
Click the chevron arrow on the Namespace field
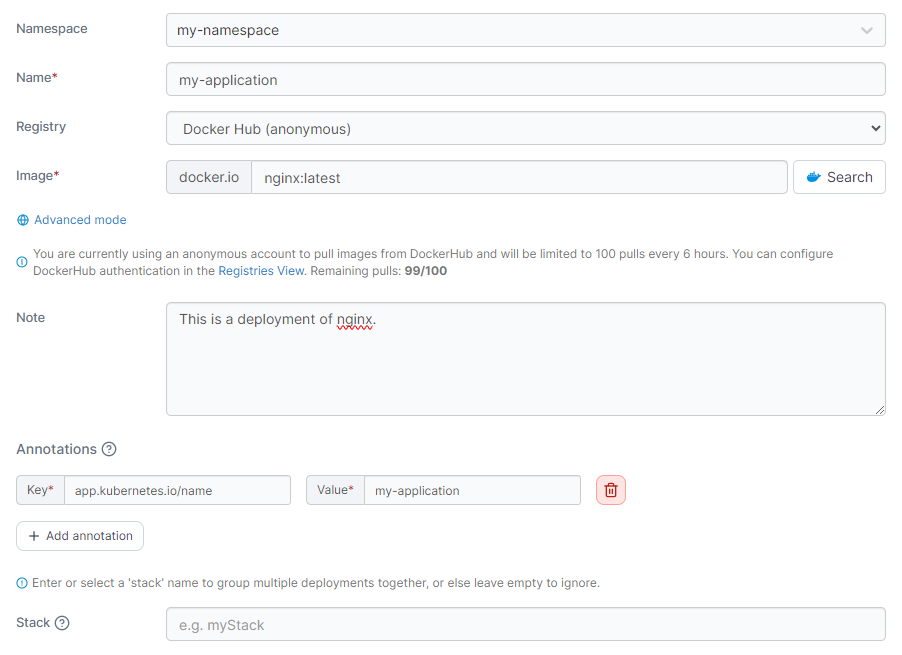click(x=866, y=30)
